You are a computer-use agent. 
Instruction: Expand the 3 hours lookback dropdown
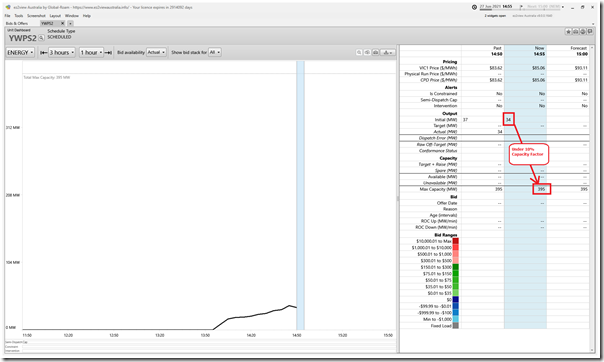click(x=62, y=52)
